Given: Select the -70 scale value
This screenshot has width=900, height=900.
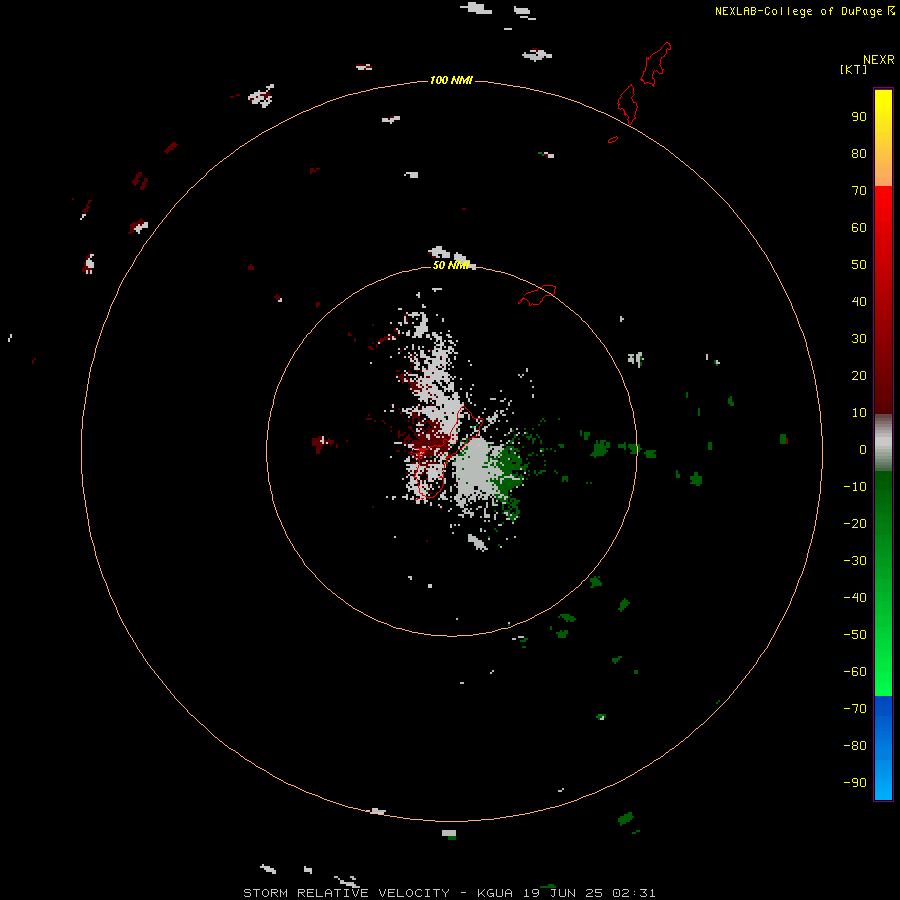Looking at the screenshot, I should (x=855, y=709).
